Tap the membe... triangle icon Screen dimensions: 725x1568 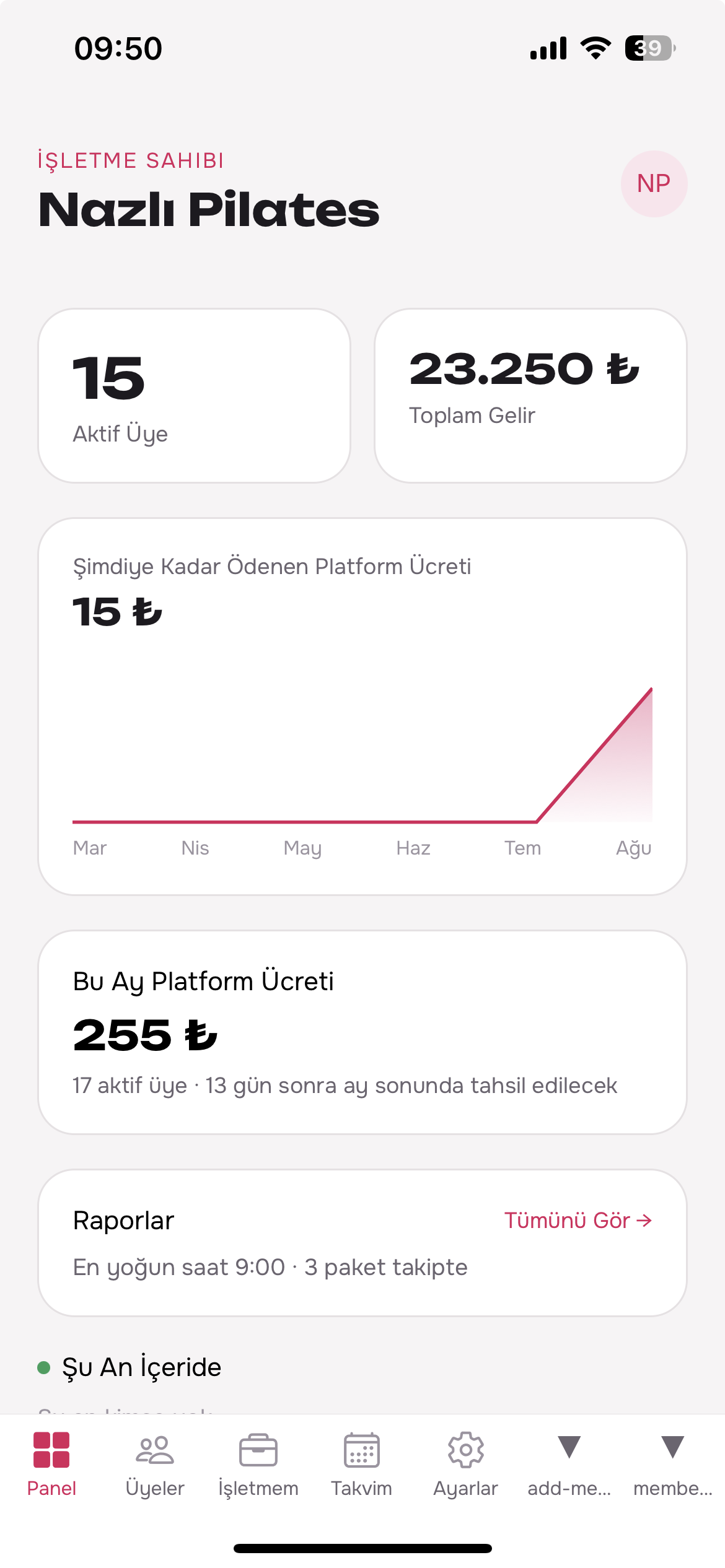tap(672, 1447)
